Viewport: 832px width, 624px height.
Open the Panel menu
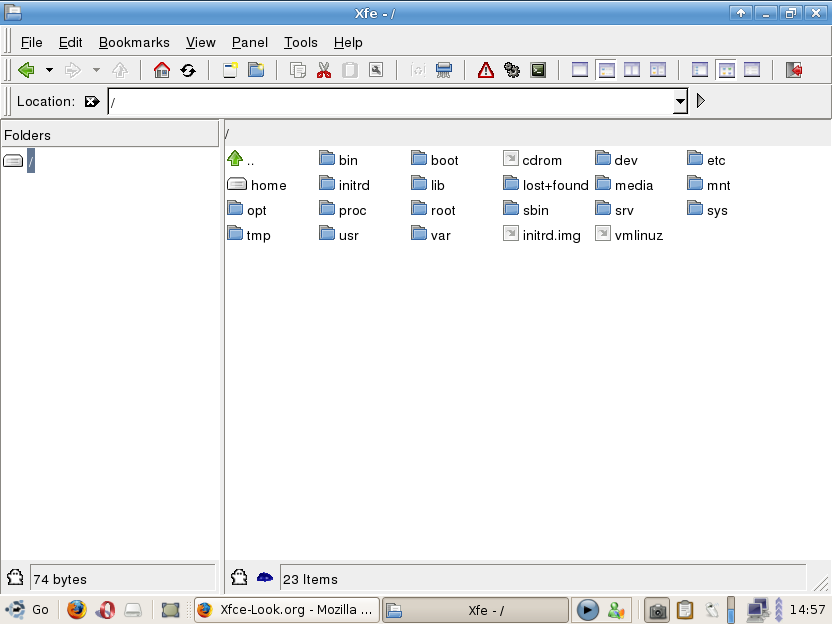[x=249, y=42]
